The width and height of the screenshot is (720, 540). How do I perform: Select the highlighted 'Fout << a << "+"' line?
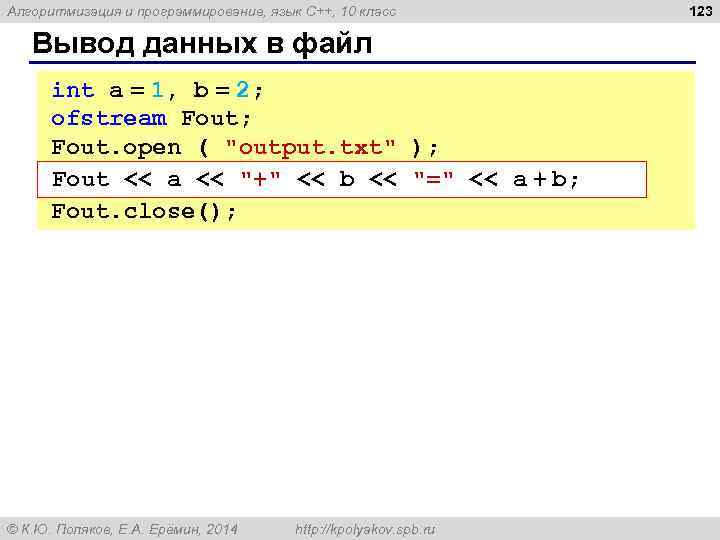click(342, 180)
